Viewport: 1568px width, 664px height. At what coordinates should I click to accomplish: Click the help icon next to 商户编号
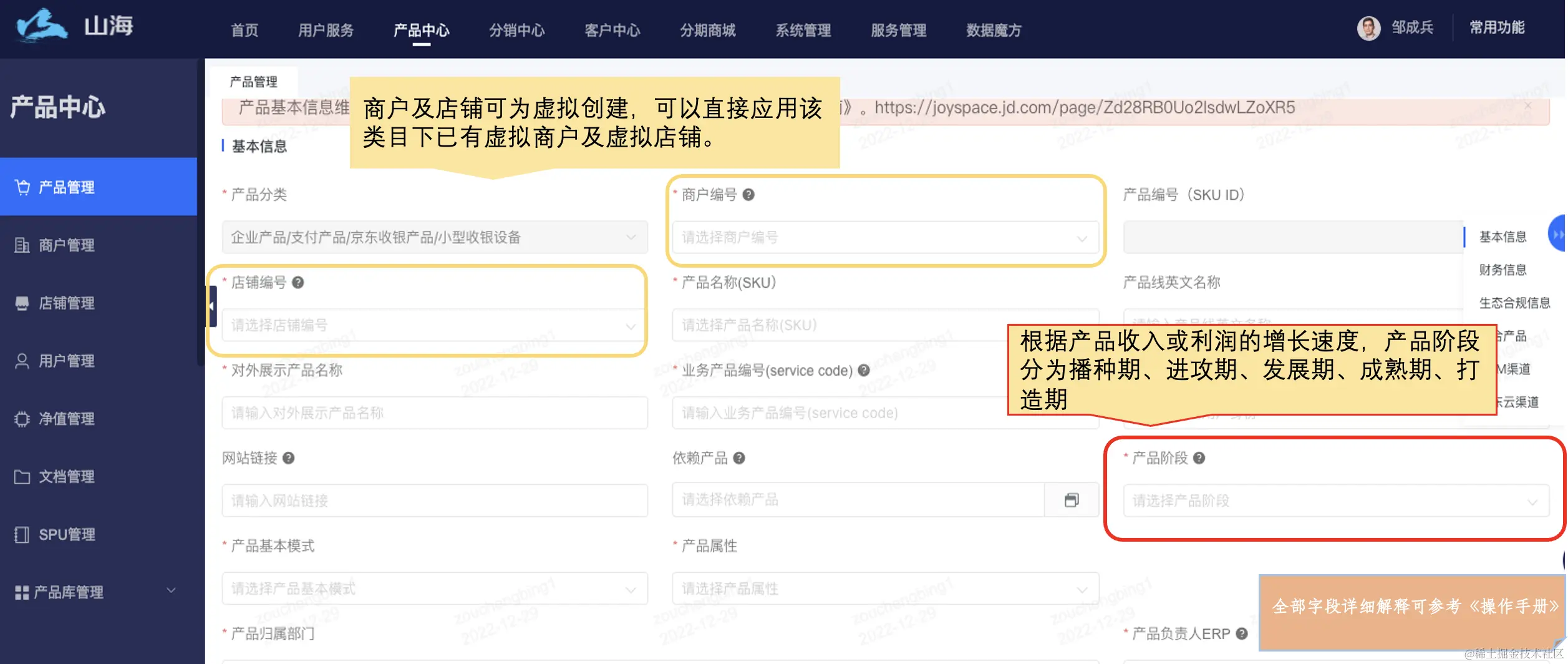tap(750, 195)
